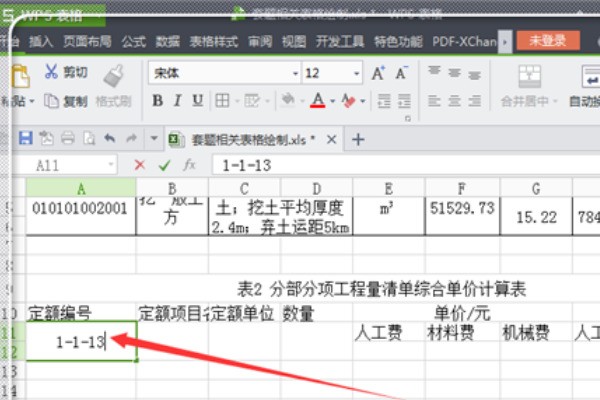
Task: Align text right
Action: coord(474,101)
